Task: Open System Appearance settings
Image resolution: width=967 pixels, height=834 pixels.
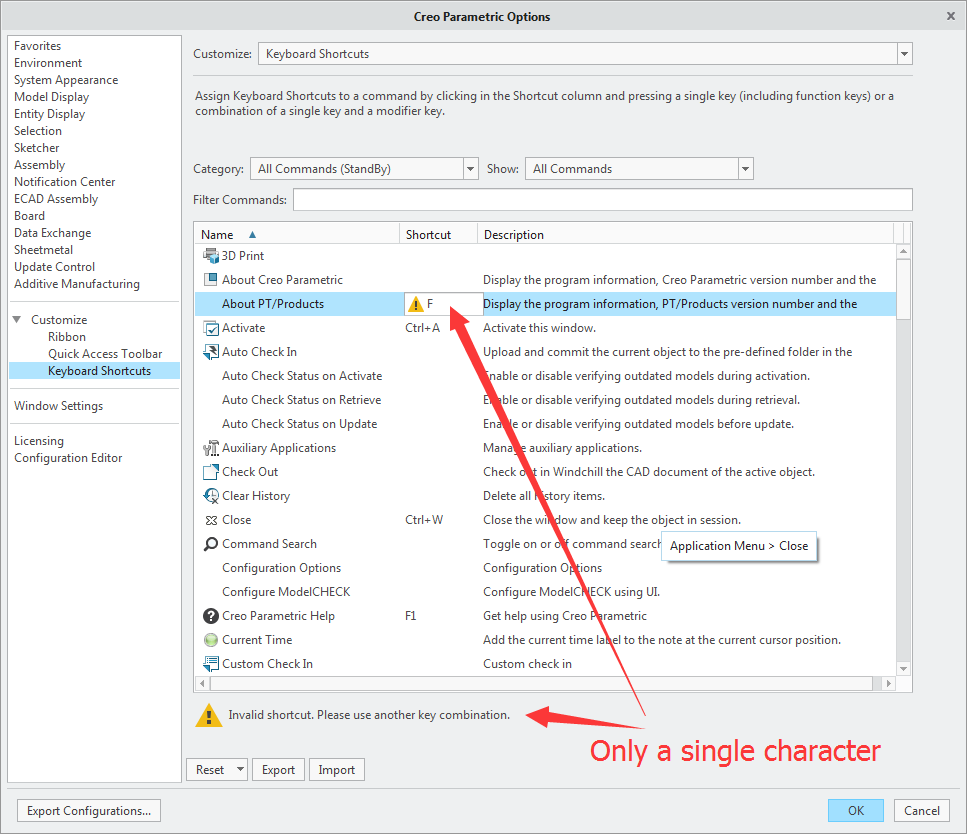Action: 66,80
